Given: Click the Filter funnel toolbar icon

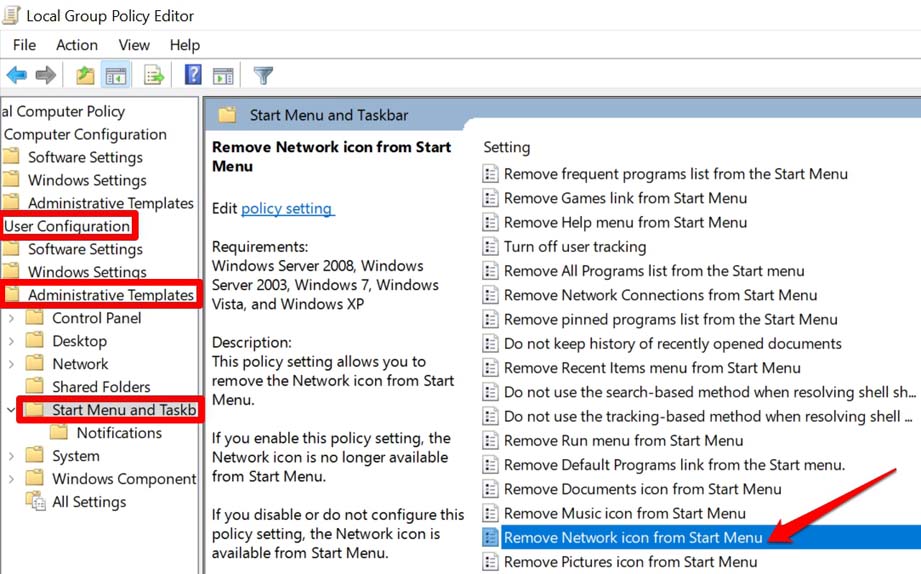Looking at the screenshot, I should pyautogui.click(x=263, y=75).
